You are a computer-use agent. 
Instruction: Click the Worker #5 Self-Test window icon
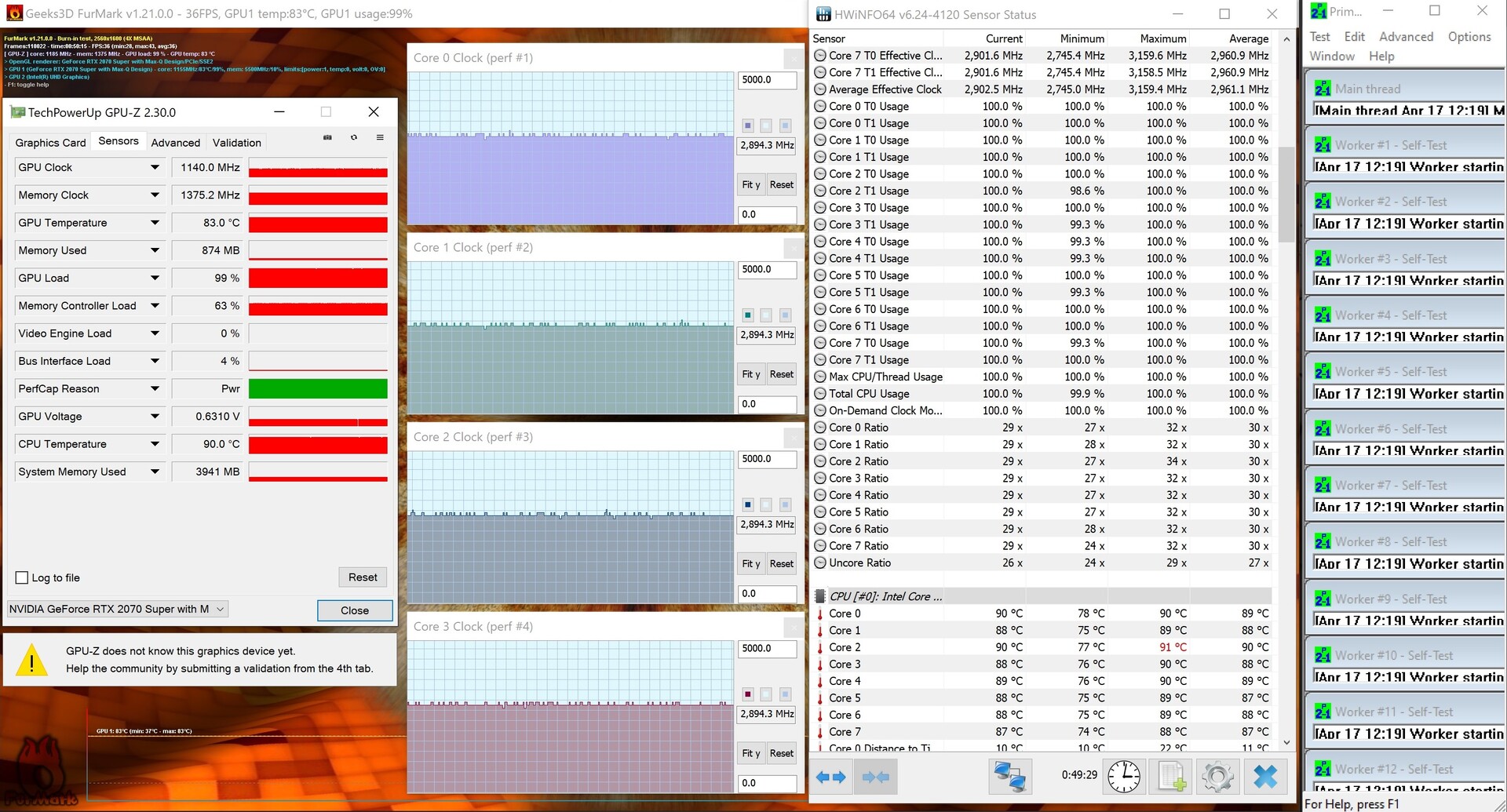1323,372
